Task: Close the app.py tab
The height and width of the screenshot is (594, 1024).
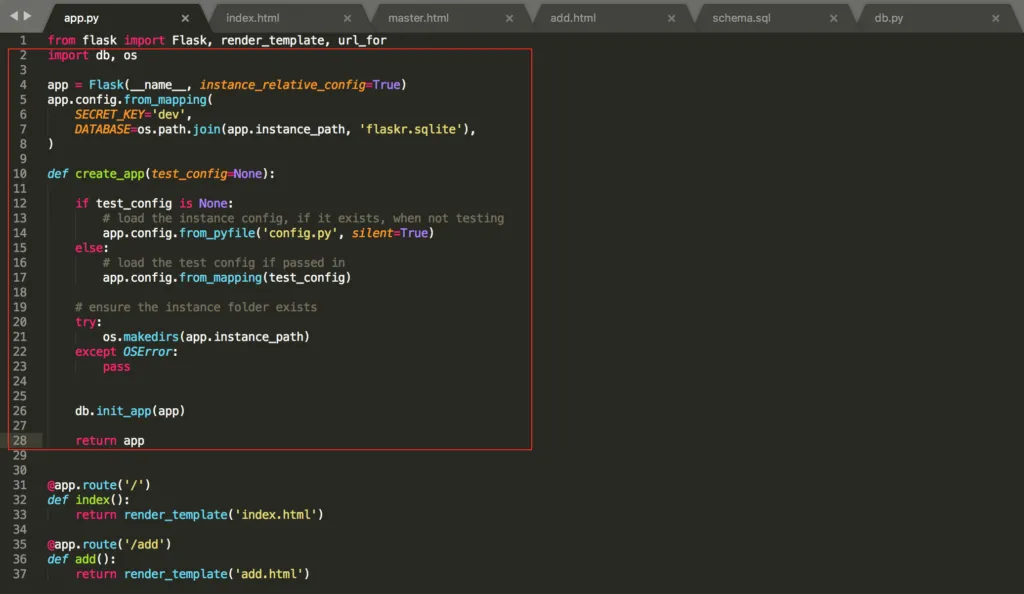Action: point(185,18)
